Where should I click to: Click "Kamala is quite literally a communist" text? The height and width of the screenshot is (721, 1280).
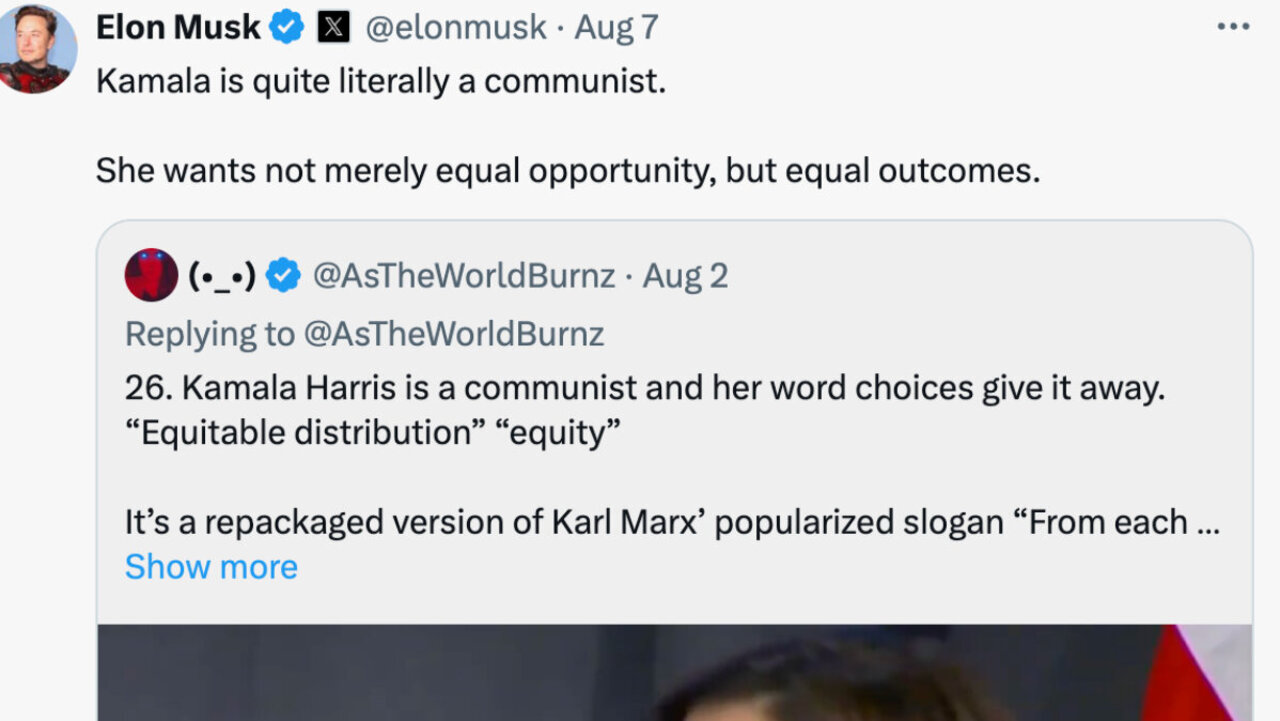[380, 82]
